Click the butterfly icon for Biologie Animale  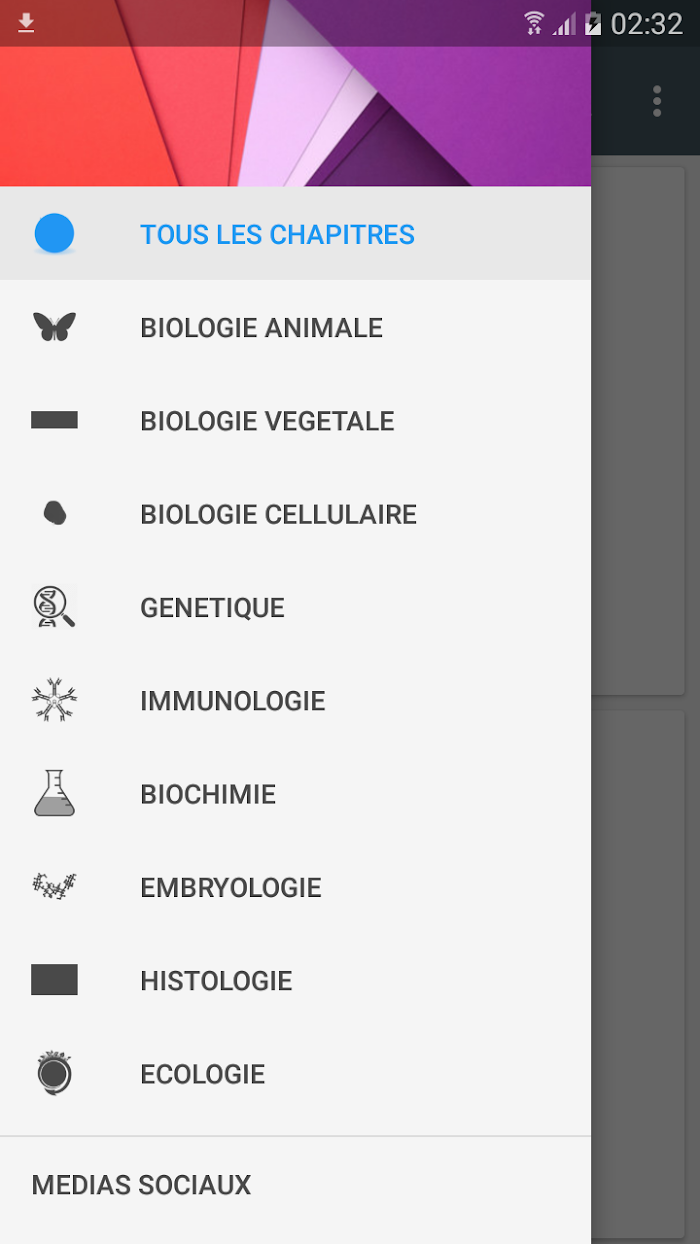[54, 327]
